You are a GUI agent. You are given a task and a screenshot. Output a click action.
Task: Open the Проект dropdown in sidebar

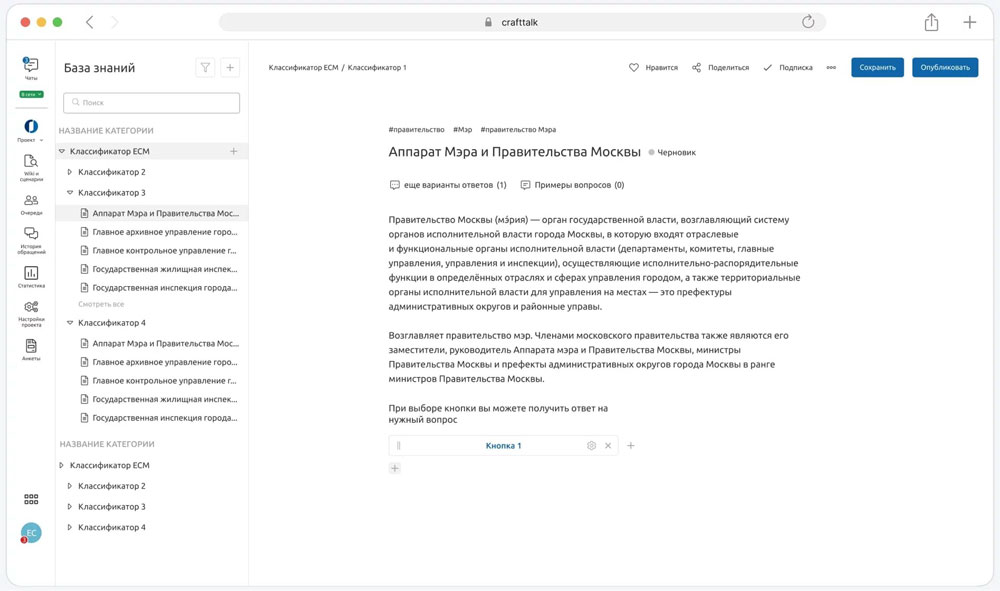click(31, 131)
